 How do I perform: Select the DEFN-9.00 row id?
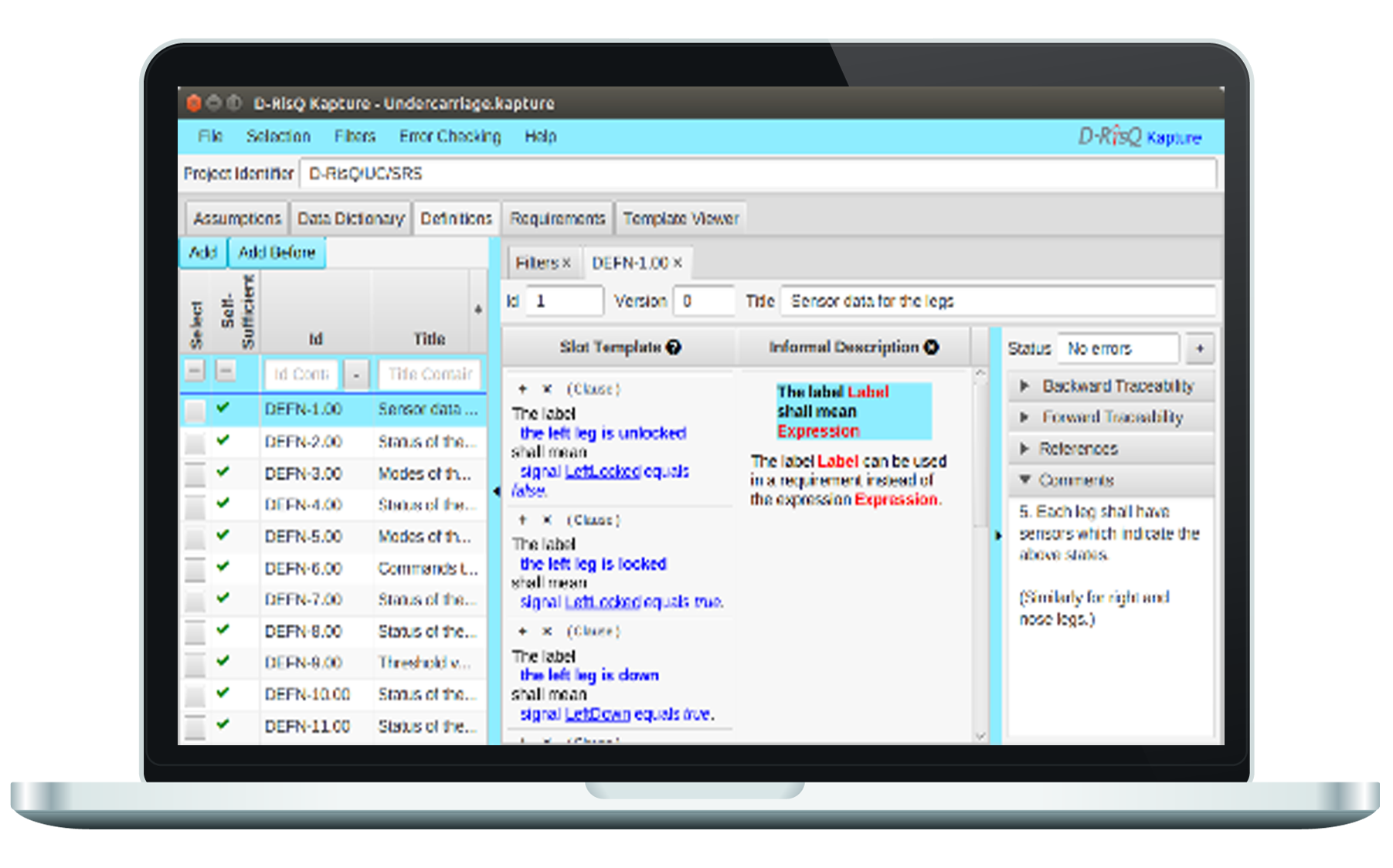(304, 663)
